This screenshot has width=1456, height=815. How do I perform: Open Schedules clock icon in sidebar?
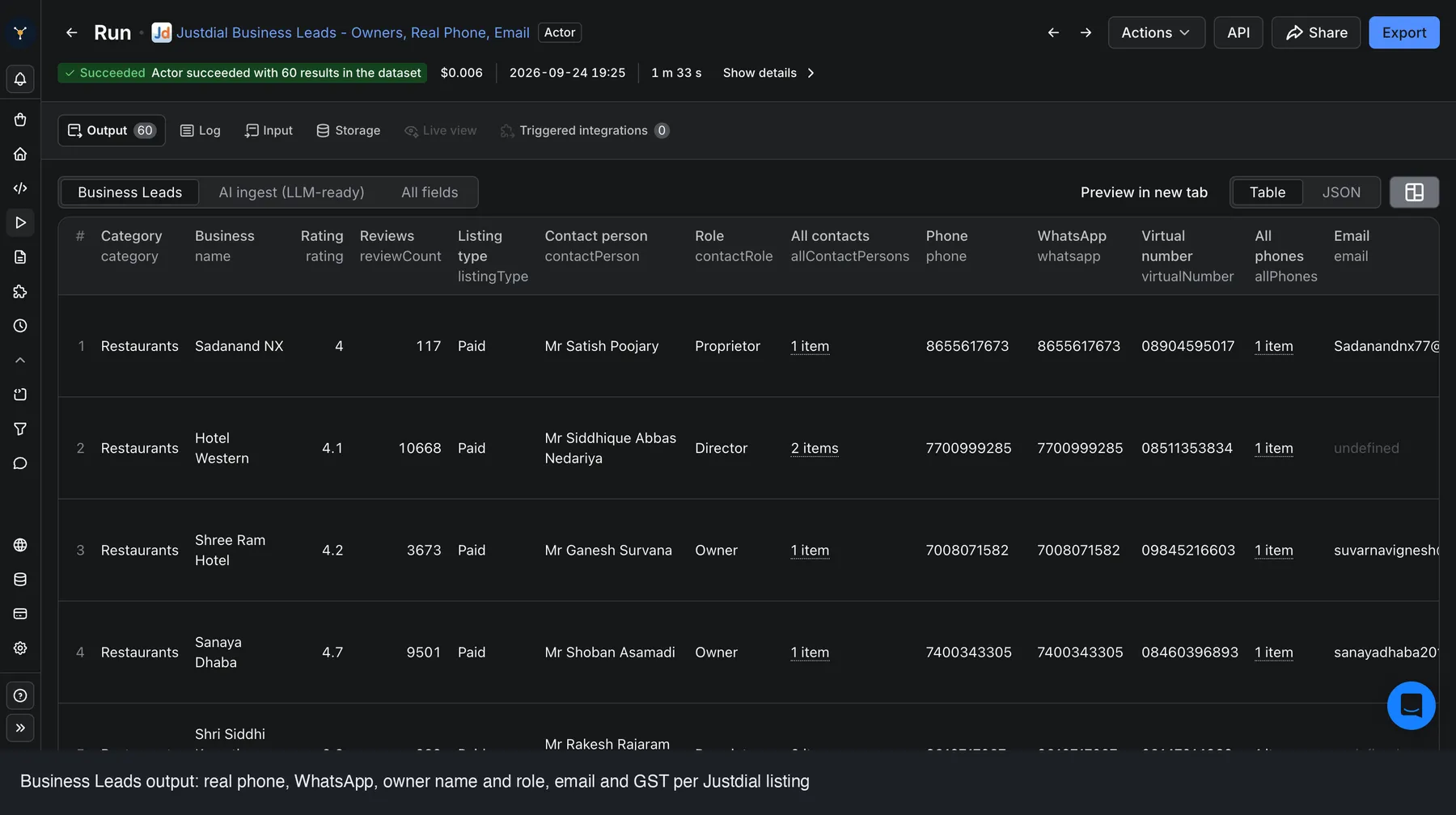tap(20, 326)
